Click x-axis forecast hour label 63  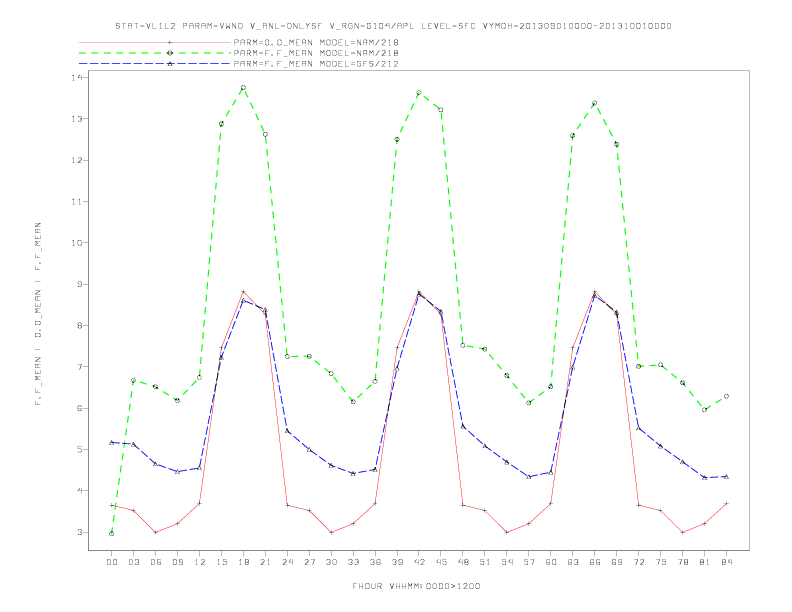tap(573, 562)
